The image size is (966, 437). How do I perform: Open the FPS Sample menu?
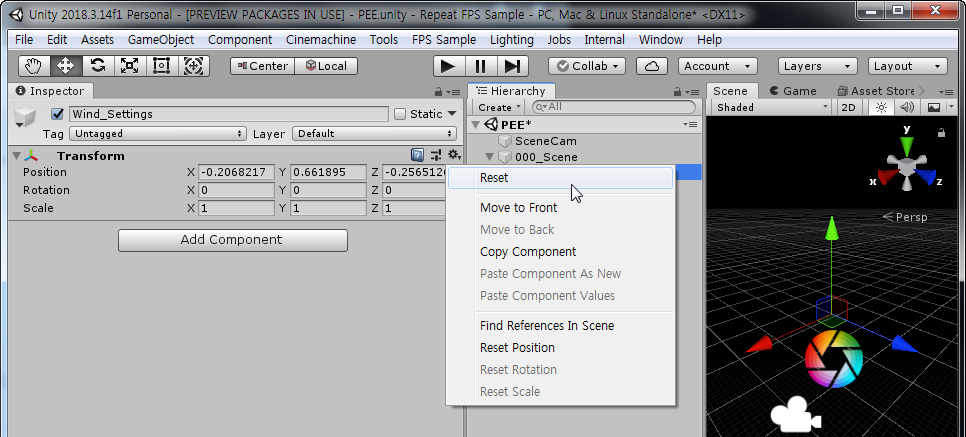coord(444,39)
